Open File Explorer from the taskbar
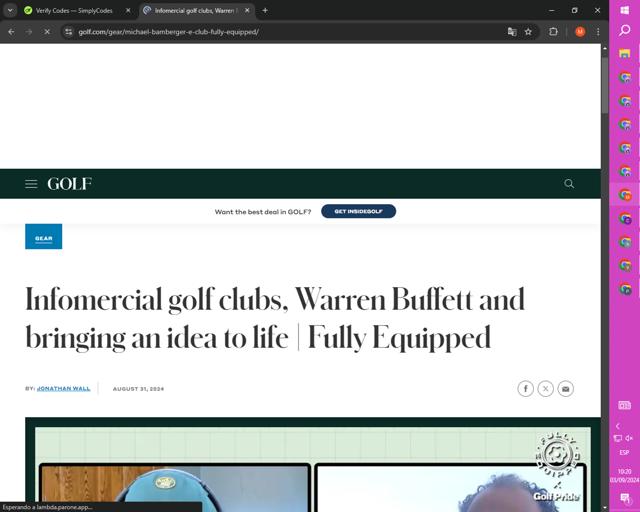Image resolution: width=640 pixels, height=512 pixels. coord(624,53)
